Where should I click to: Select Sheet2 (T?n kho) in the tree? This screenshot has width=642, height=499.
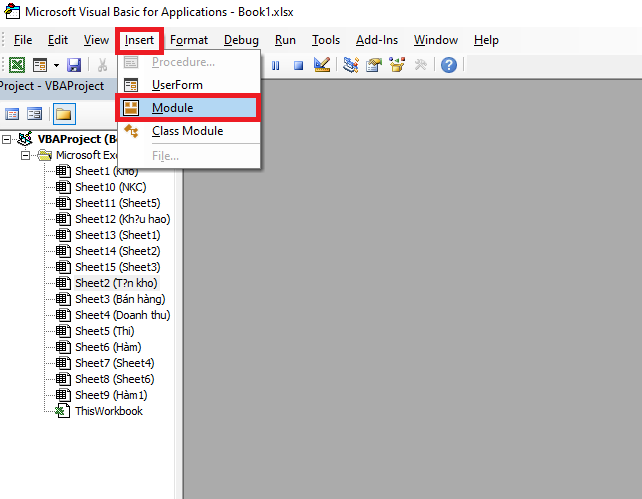116,283
